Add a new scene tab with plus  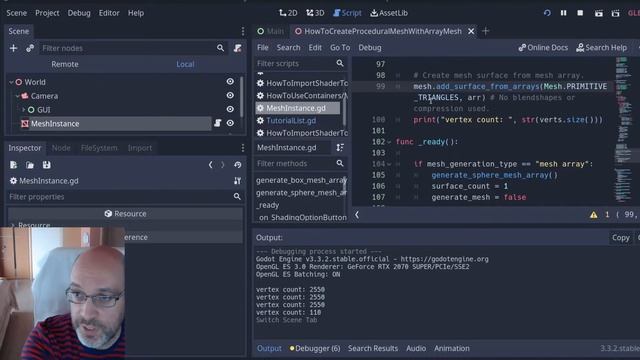(485, 31)
